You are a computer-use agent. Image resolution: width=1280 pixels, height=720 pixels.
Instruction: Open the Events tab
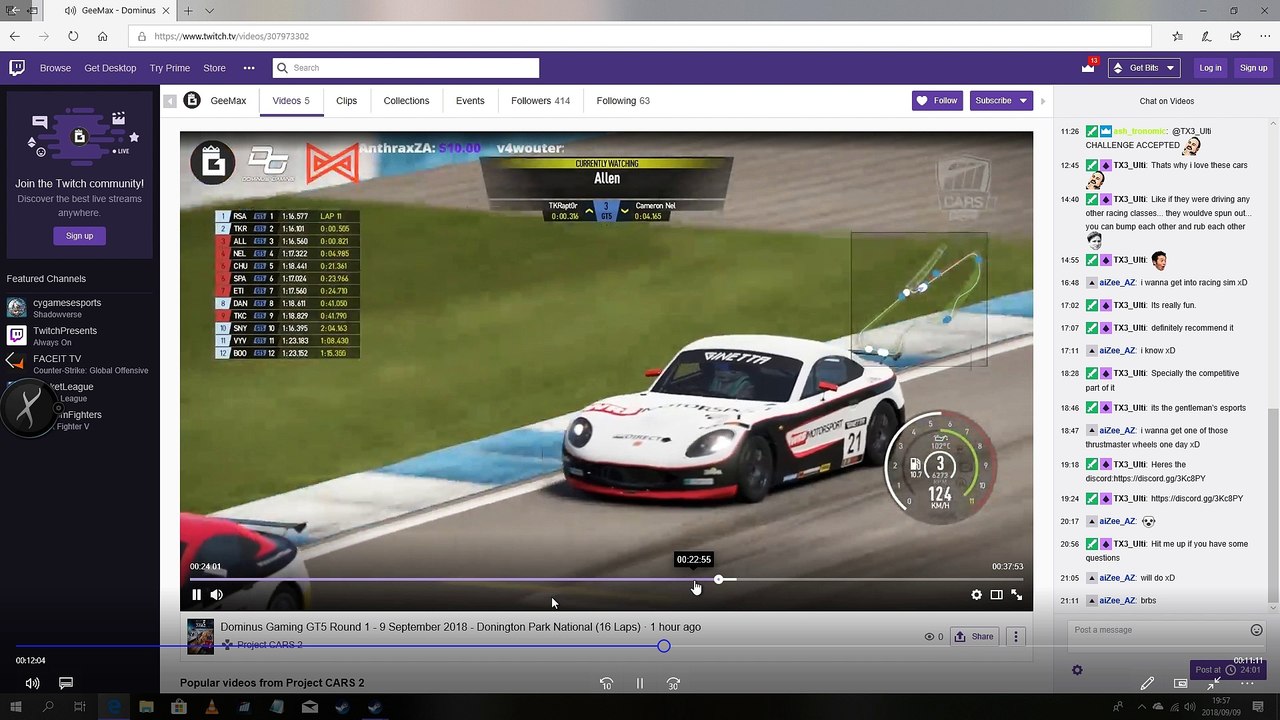point(470,101)
